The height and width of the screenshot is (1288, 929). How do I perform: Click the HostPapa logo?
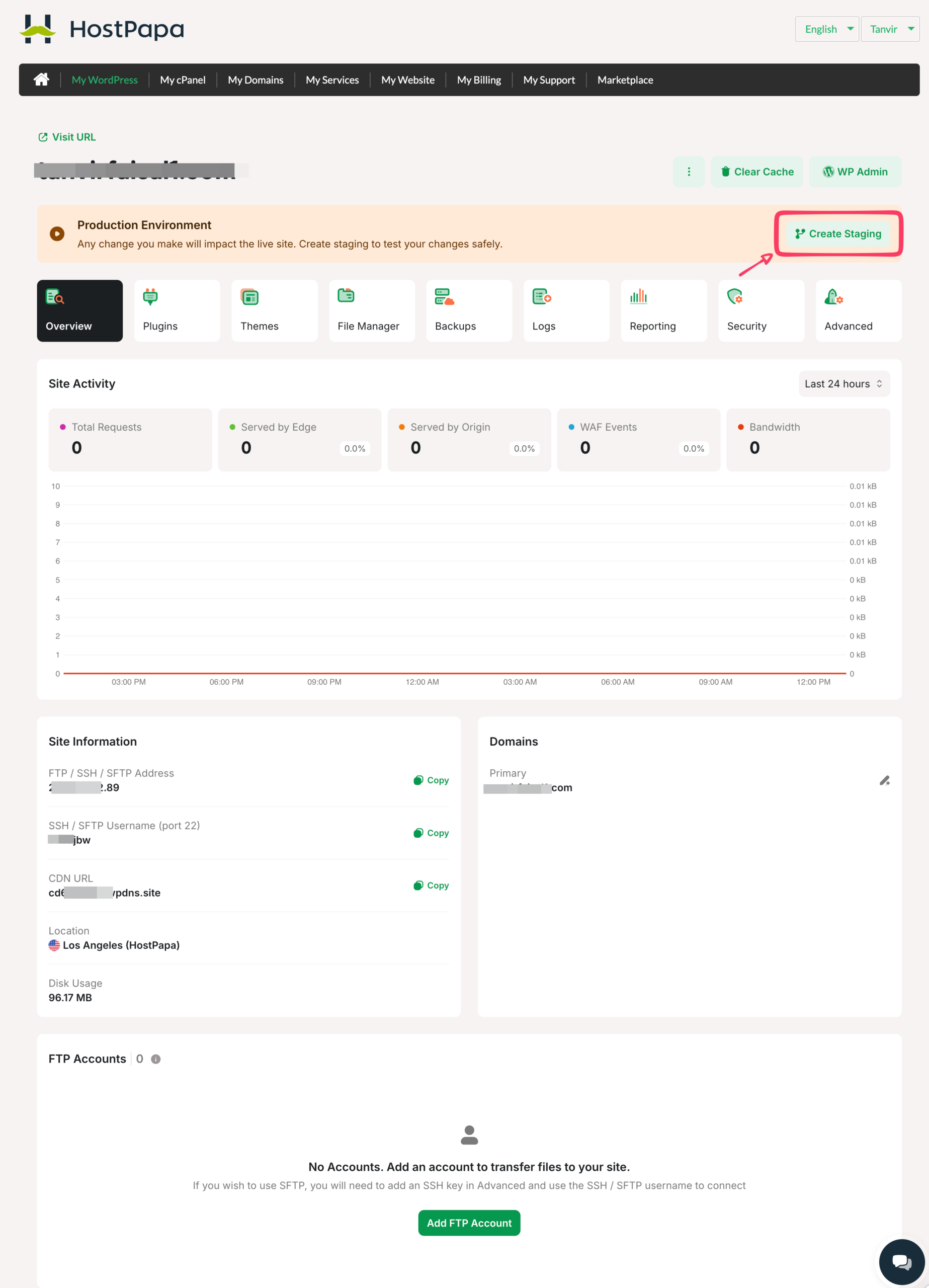click(102, 29)
